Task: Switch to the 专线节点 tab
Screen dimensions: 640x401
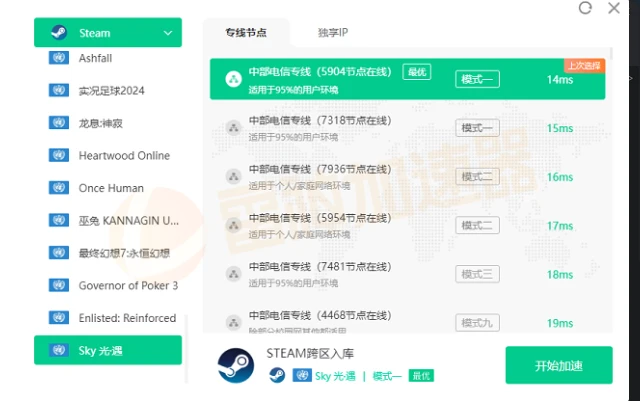Action: 246,33
